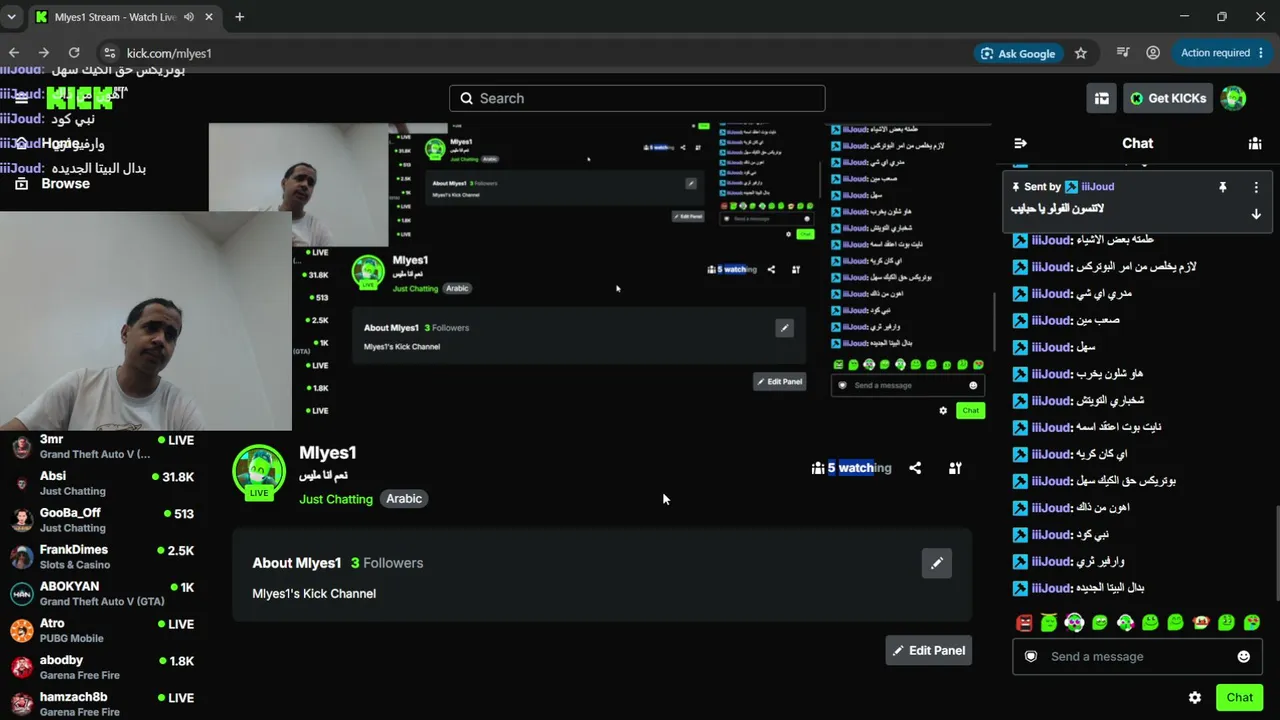
Task: Open Atro channel in the sidebar
Action: tap(103, 631)
